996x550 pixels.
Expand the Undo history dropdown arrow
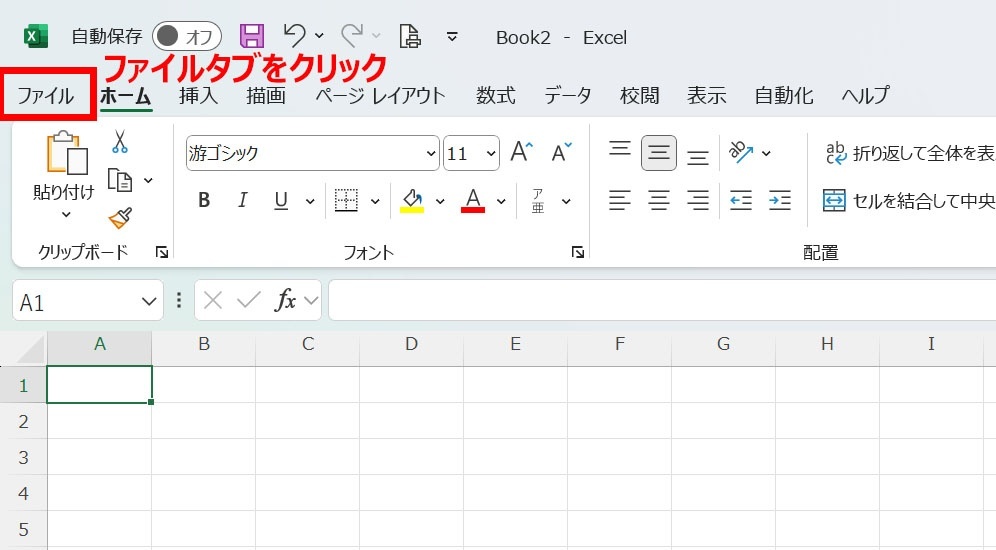319,36
